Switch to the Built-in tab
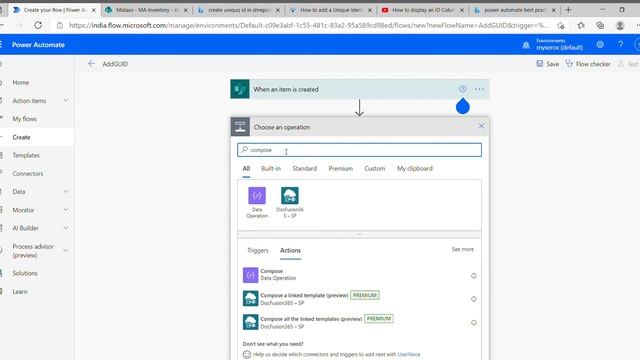 (271, 169)
